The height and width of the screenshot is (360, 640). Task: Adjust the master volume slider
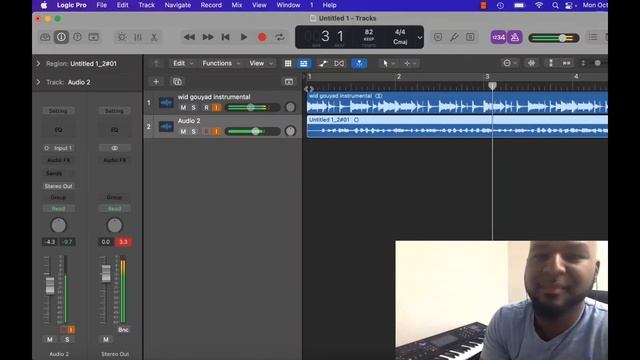click(x=554, y=38)
